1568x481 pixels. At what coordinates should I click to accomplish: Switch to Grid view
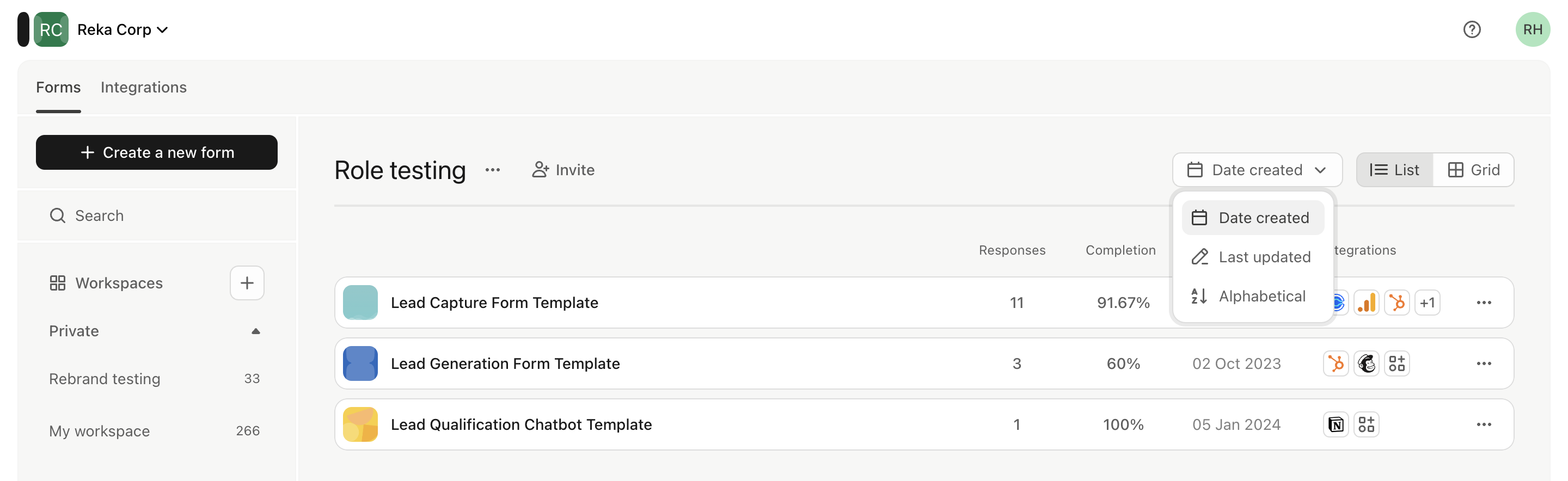(x=1473, y=170)
